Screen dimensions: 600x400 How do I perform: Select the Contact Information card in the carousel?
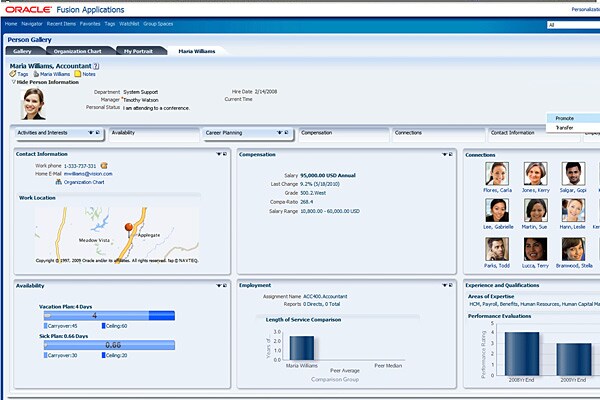(533, 134)
